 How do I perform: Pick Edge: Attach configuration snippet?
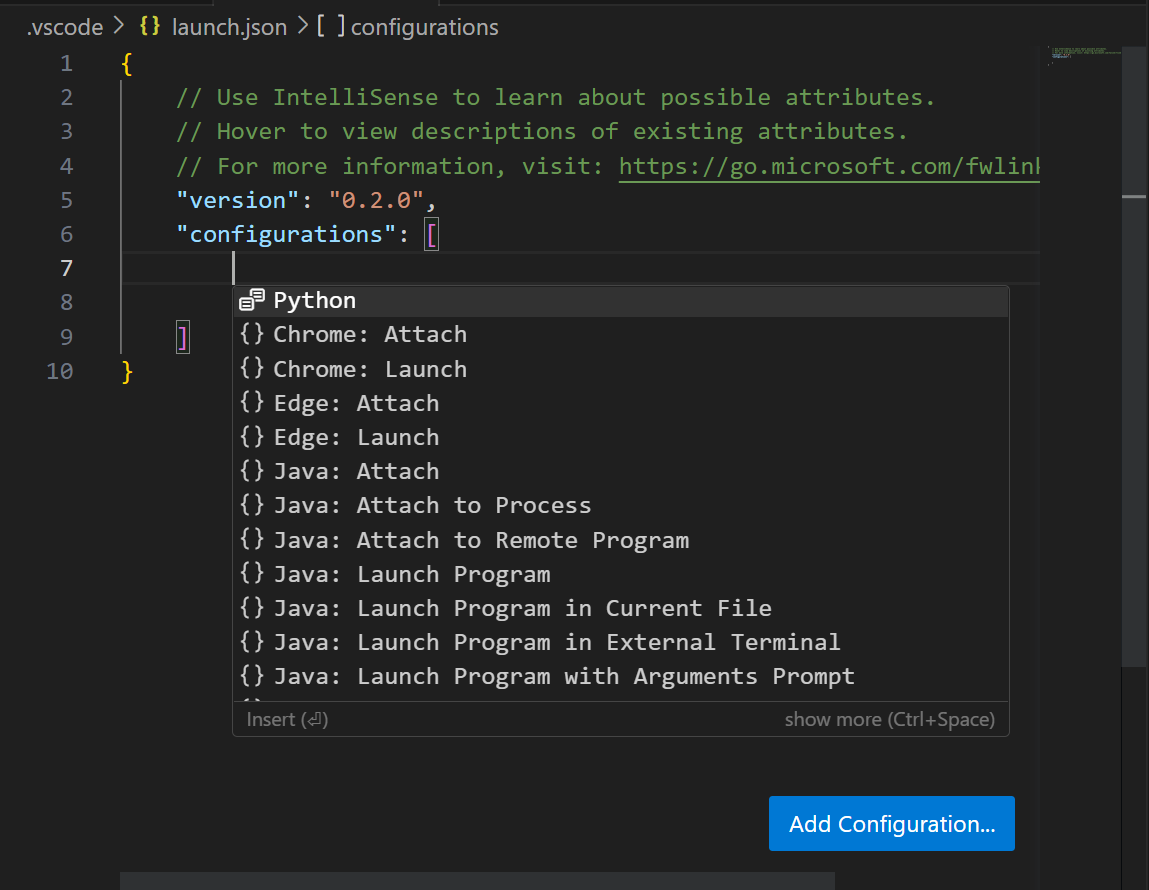click(x=621, y=403)
